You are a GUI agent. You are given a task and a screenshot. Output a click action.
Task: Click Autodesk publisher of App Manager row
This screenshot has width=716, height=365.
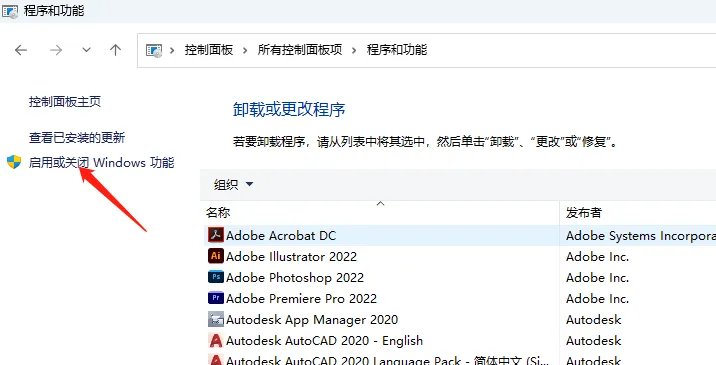(594, 320)
